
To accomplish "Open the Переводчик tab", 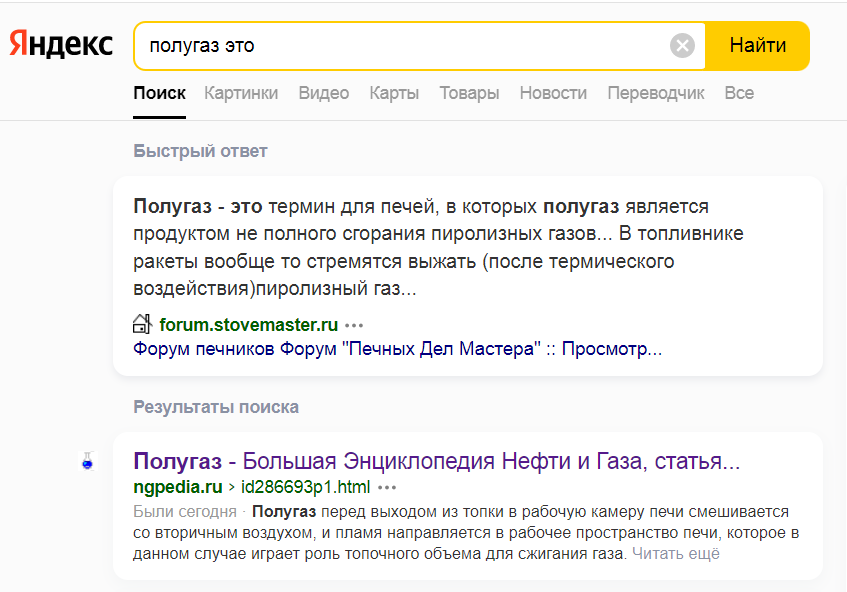I will (656, 93).
